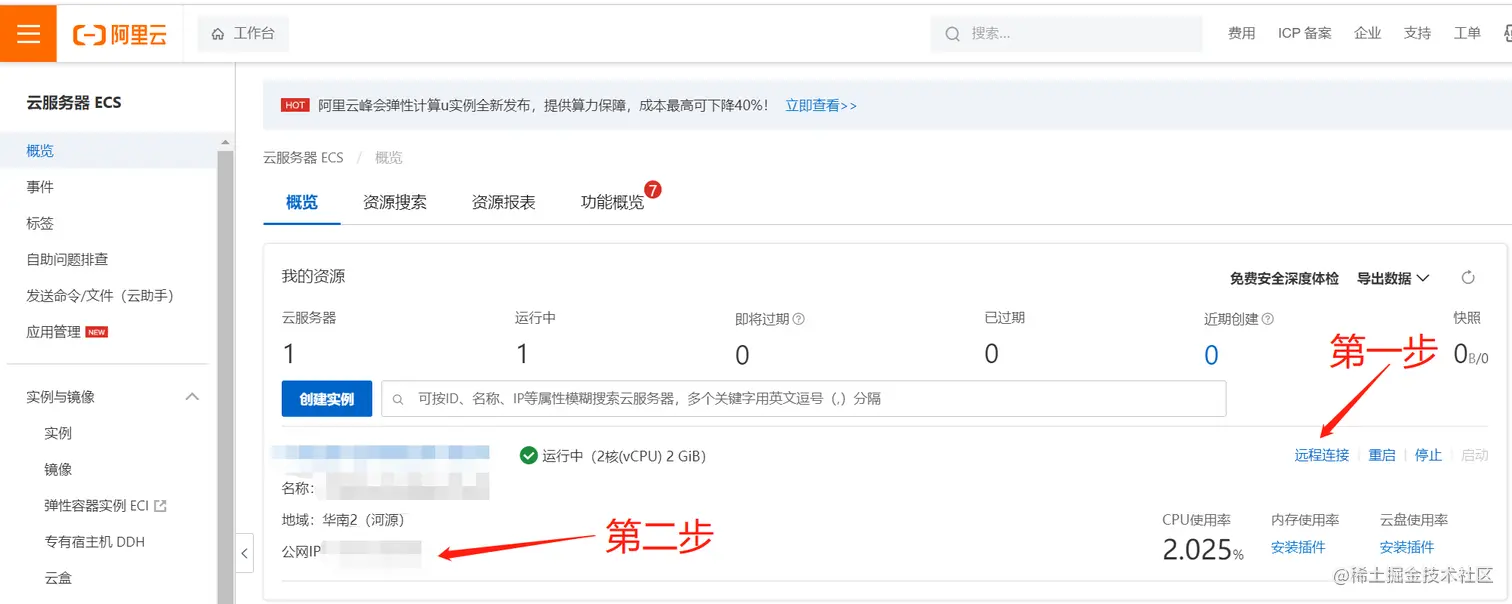Click the green 运行中 status icon
1512x604 pixels.
[529, 456]
